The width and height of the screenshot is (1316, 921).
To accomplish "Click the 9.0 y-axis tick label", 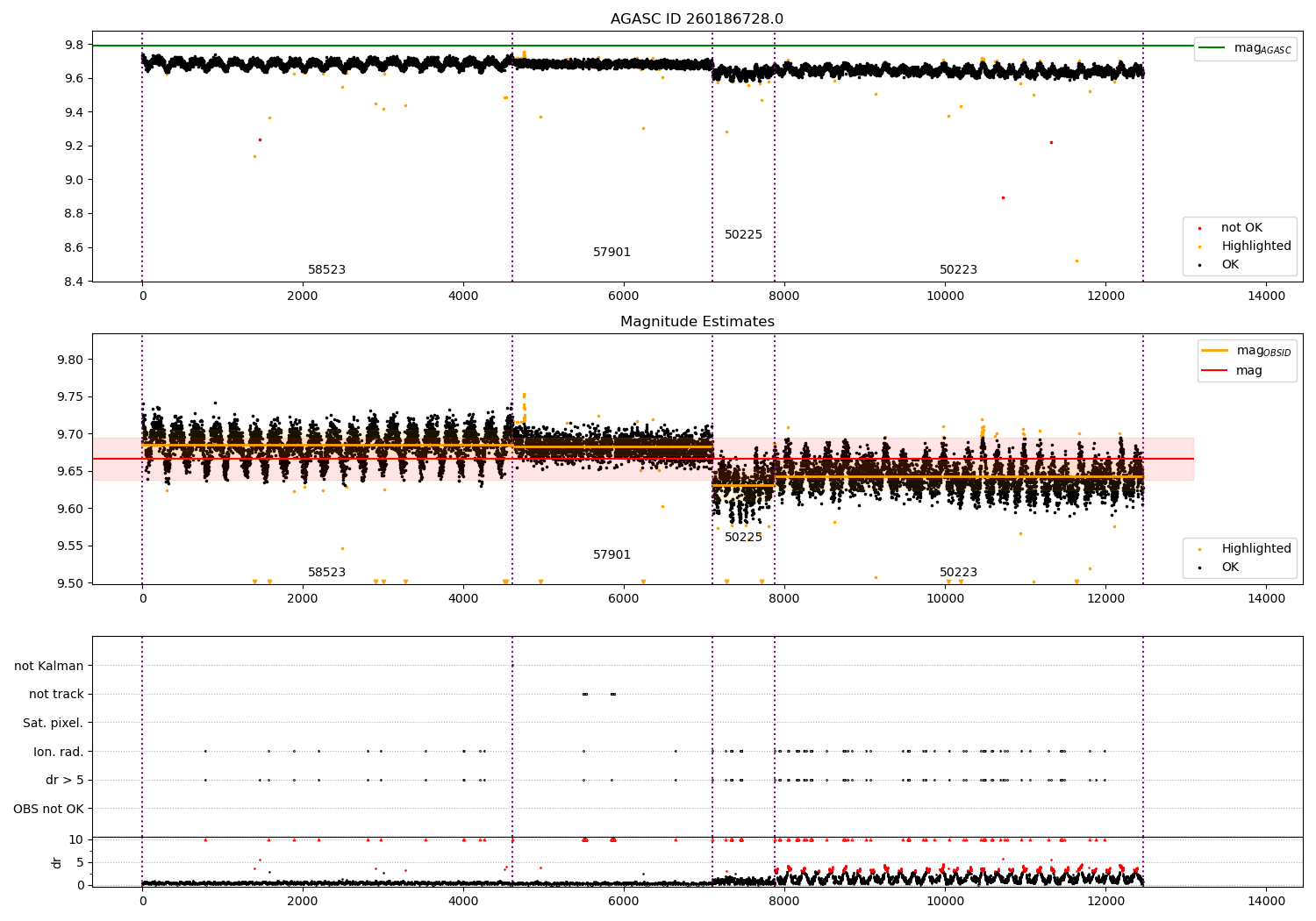I will pos(75,180).
